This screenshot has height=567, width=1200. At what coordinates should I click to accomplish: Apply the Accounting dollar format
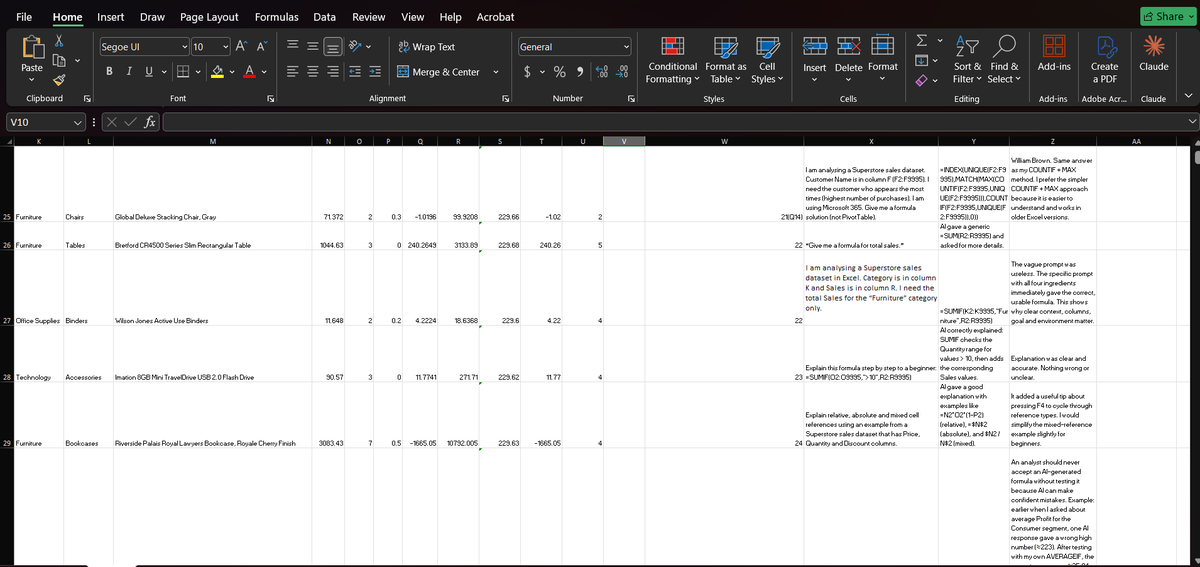click(x=526, y=71)
